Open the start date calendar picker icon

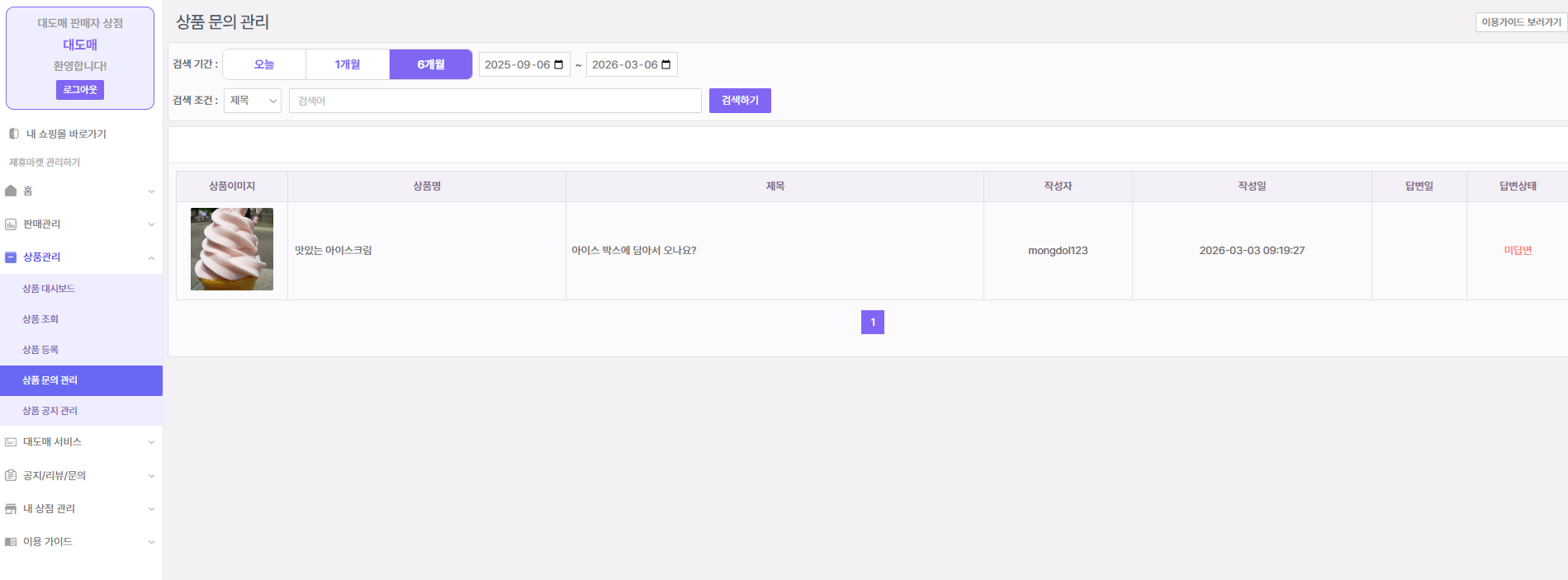click(559, 64)
